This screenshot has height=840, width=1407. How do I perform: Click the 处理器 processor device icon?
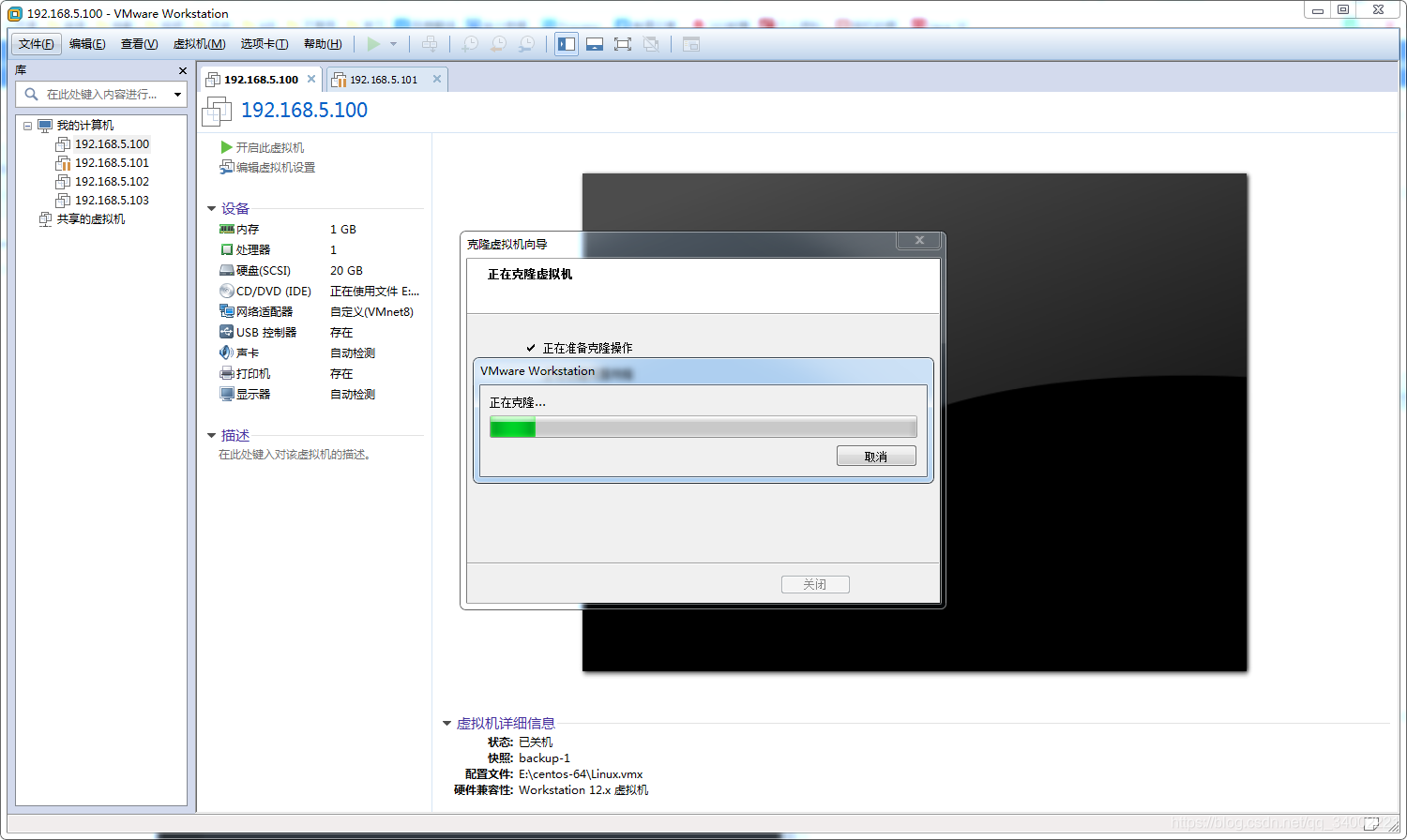point(226,249)
